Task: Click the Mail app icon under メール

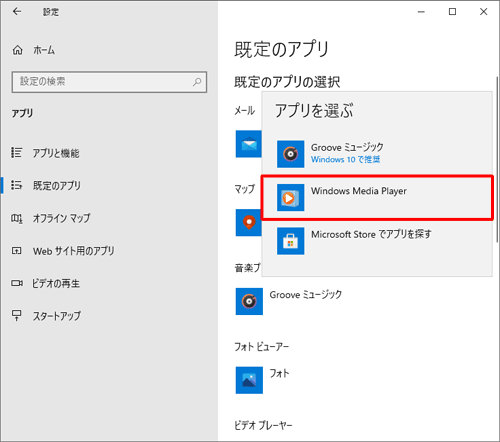Action: [x=248, y=144]
